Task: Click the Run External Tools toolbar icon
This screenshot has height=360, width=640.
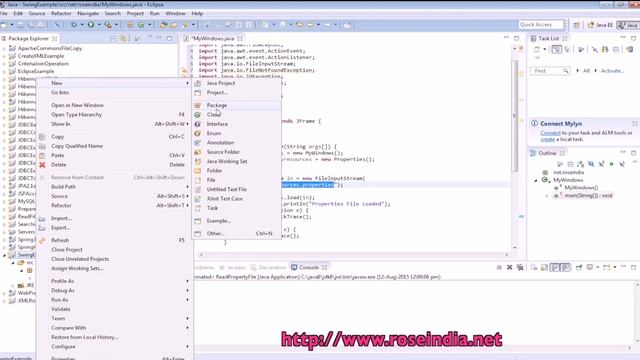Action: click(108, 25)
